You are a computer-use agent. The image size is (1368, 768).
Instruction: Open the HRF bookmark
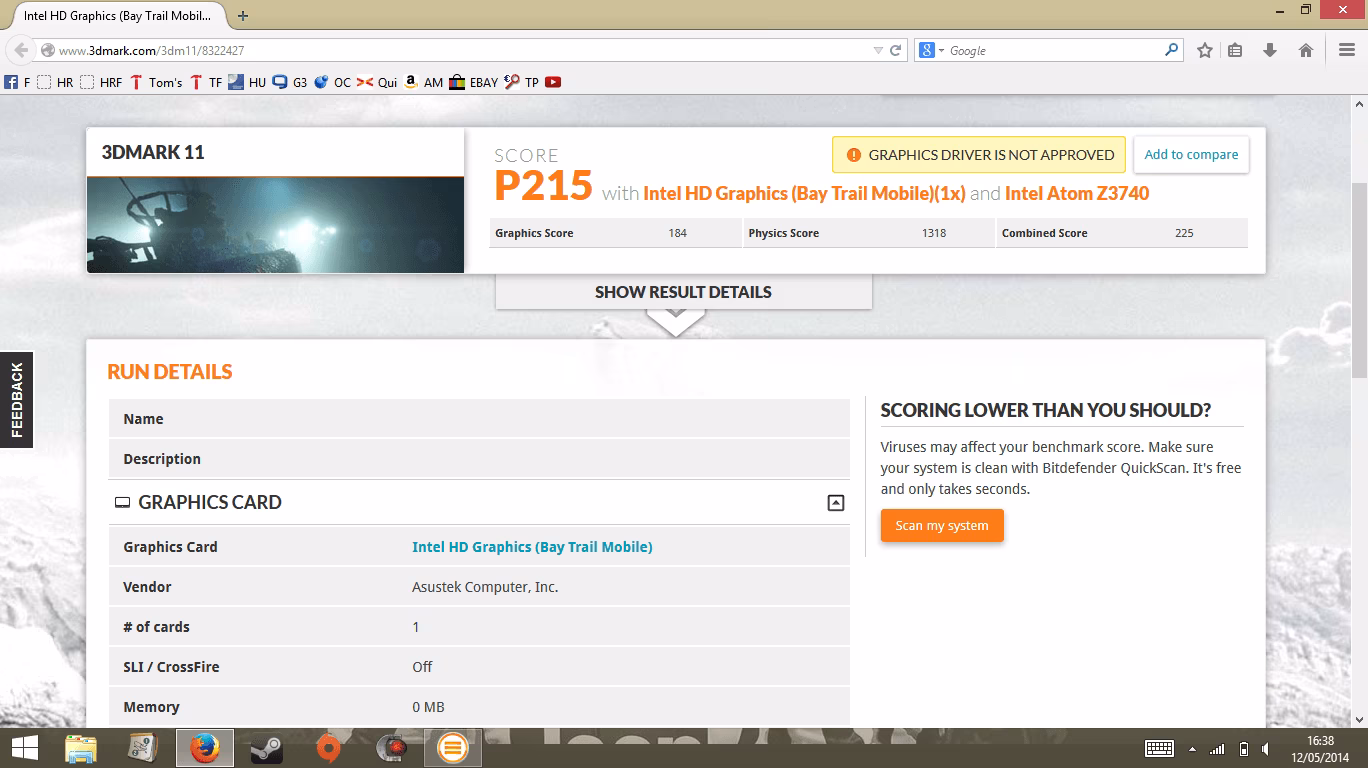click(x=101, y=82)
